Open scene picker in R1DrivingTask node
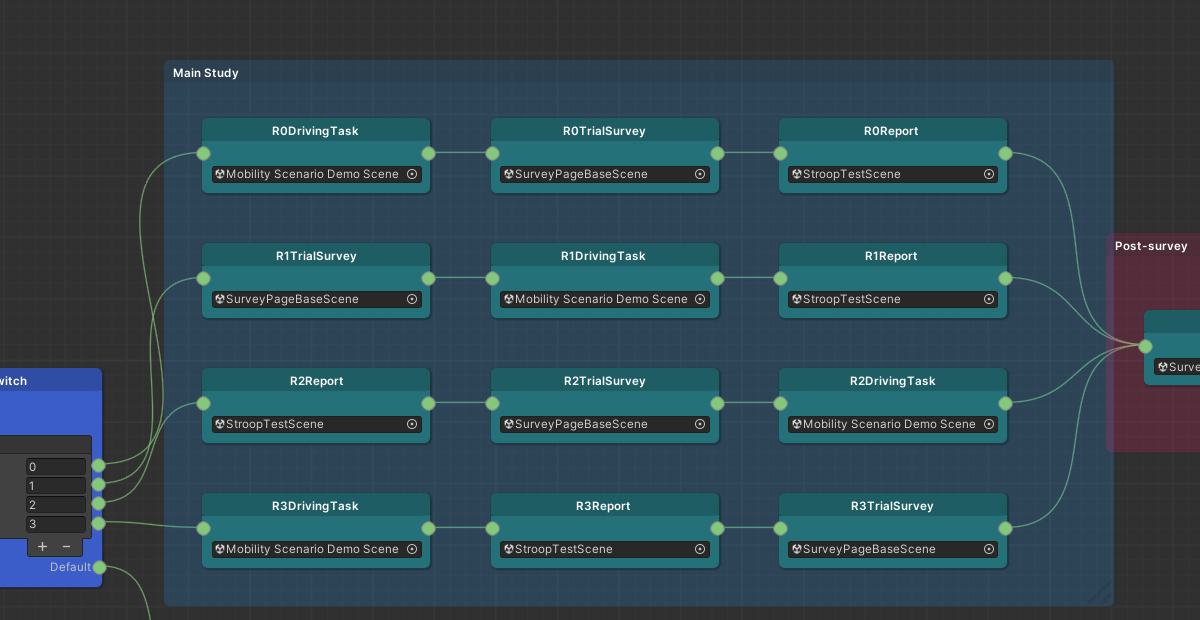Screen dimensions: 1200x620 point(700,299)
